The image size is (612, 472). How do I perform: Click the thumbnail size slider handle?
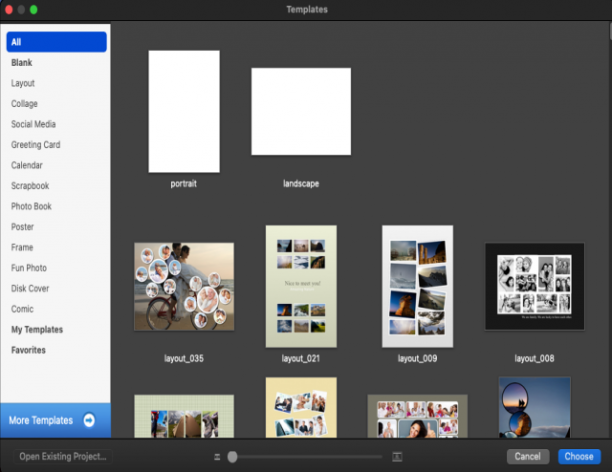[232, 457]
